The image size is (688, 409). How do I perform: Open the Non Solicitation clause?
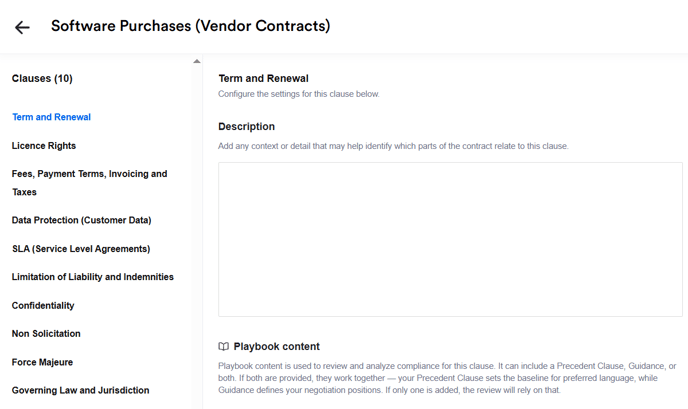[46, 334]
